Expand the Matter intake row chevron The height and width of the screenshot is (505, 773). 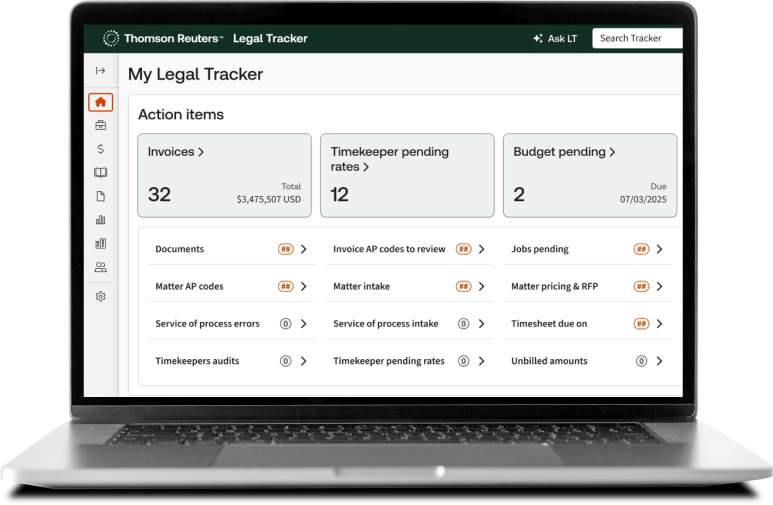click(481, 286)
